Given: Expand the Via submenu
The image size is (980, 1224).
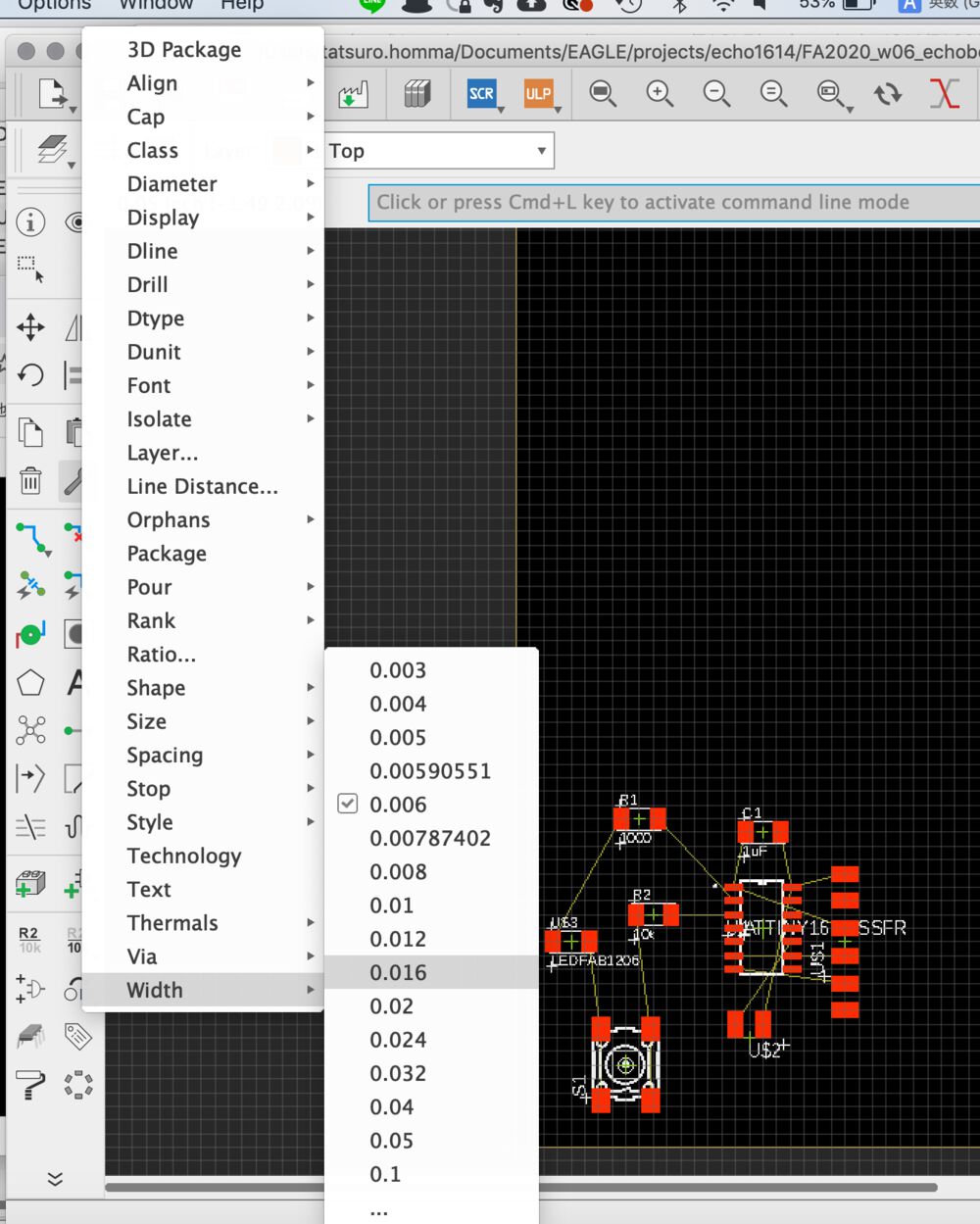Looking at the screenshot, I should [x=203, y=956].
